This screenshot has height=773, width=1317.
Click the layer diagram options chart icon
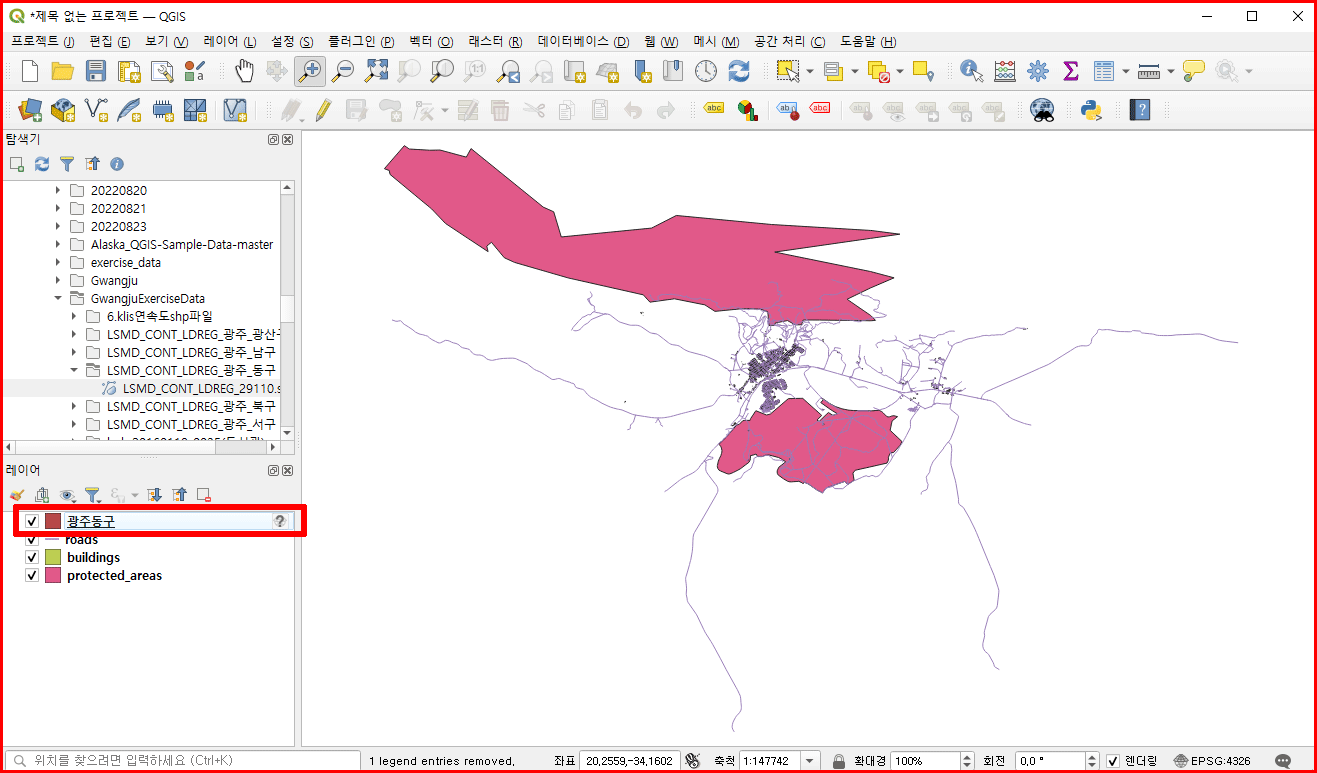tap(747, 110)
